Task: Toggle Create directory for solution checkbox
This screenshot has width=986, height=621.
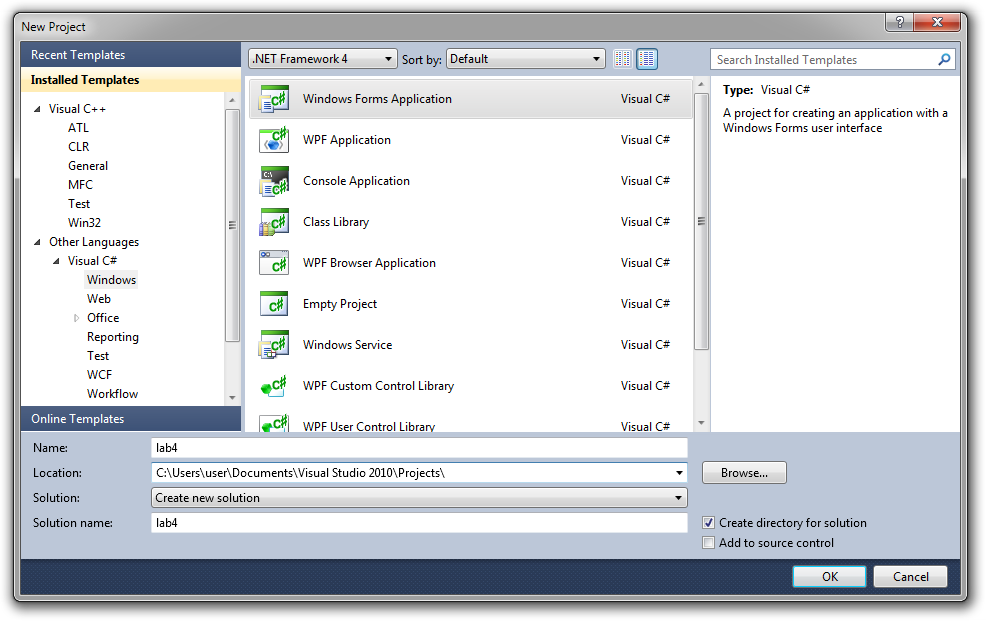Action: (709, 523)
